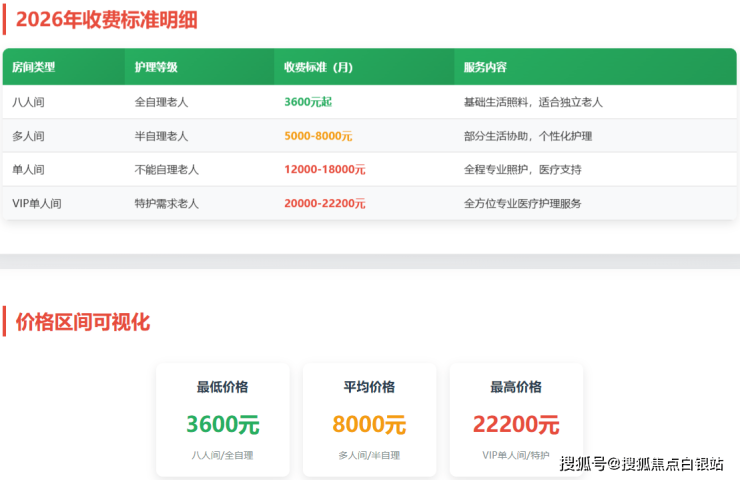This screenshot has height=480, width=740.
Task: Click the green 3600元起 price in table
Action: pyautogui.click(x=308, y=102)
